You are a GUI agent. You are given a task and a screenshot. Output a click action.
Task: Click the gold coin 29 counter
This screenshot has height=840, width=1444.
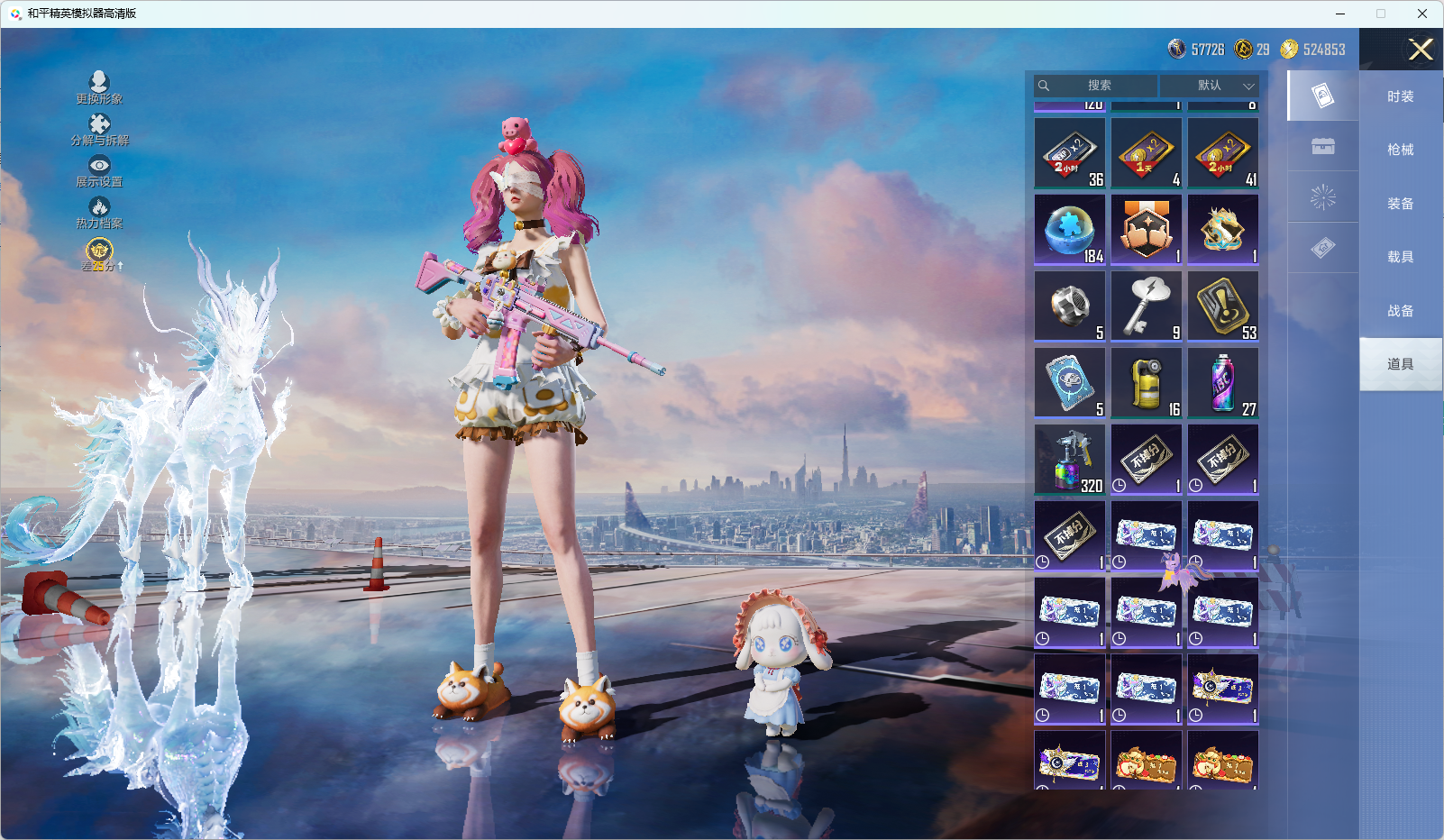pos(1252,50)
